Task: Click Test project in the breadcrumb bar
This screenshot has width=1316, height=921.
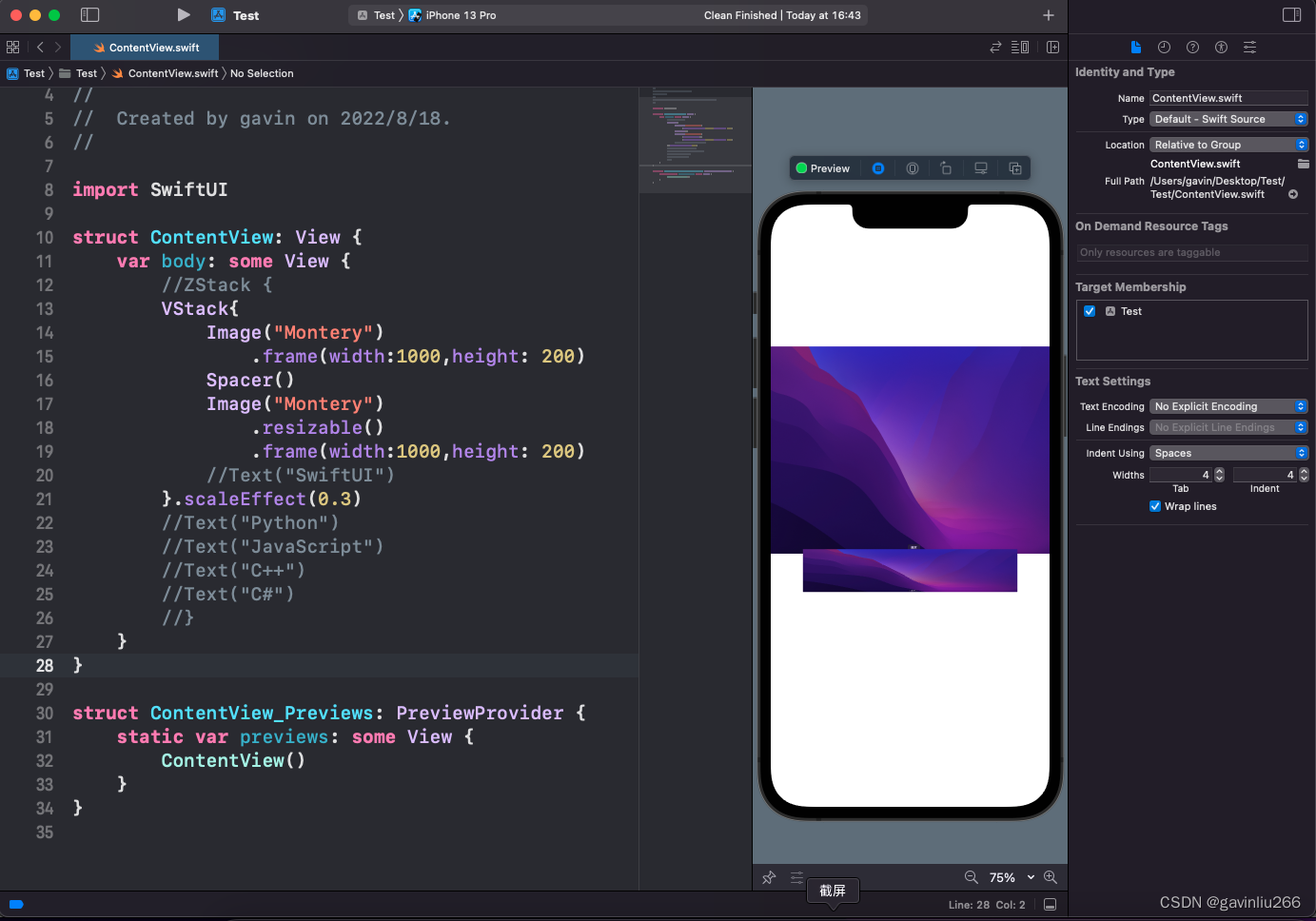Action: point(27,73)
